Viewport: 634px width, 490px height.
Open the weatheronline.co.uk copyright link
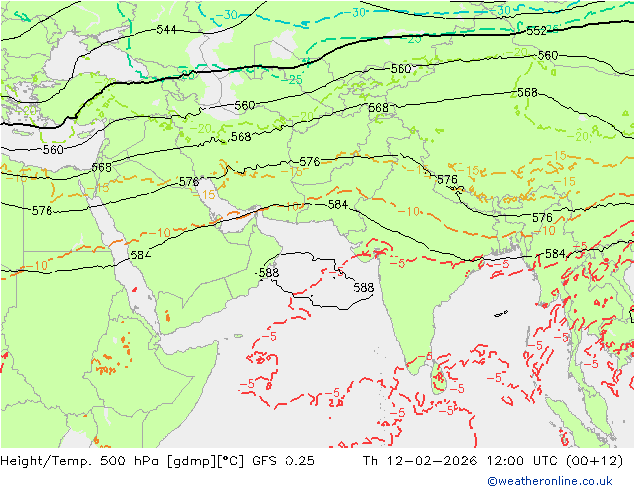[x=550, y=481]
